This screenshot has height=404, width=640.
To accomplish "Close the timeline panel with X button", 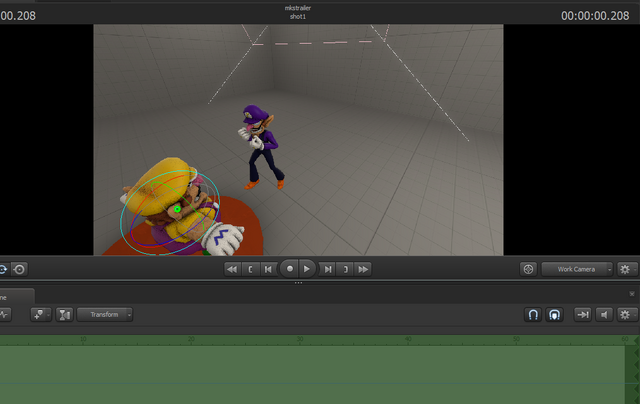I will 632,294.
